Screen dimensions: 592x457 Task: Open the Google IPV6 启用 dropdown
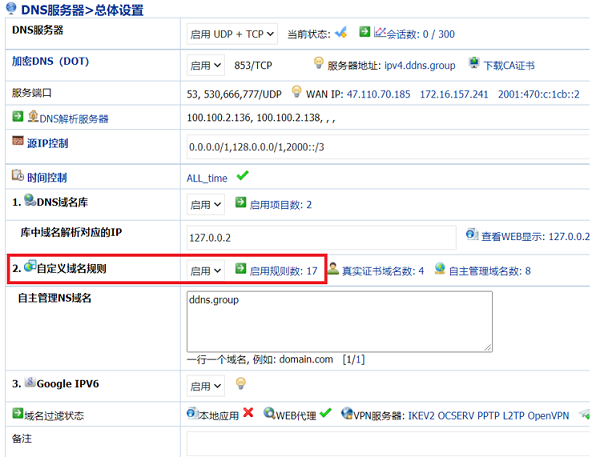(205, 386)
